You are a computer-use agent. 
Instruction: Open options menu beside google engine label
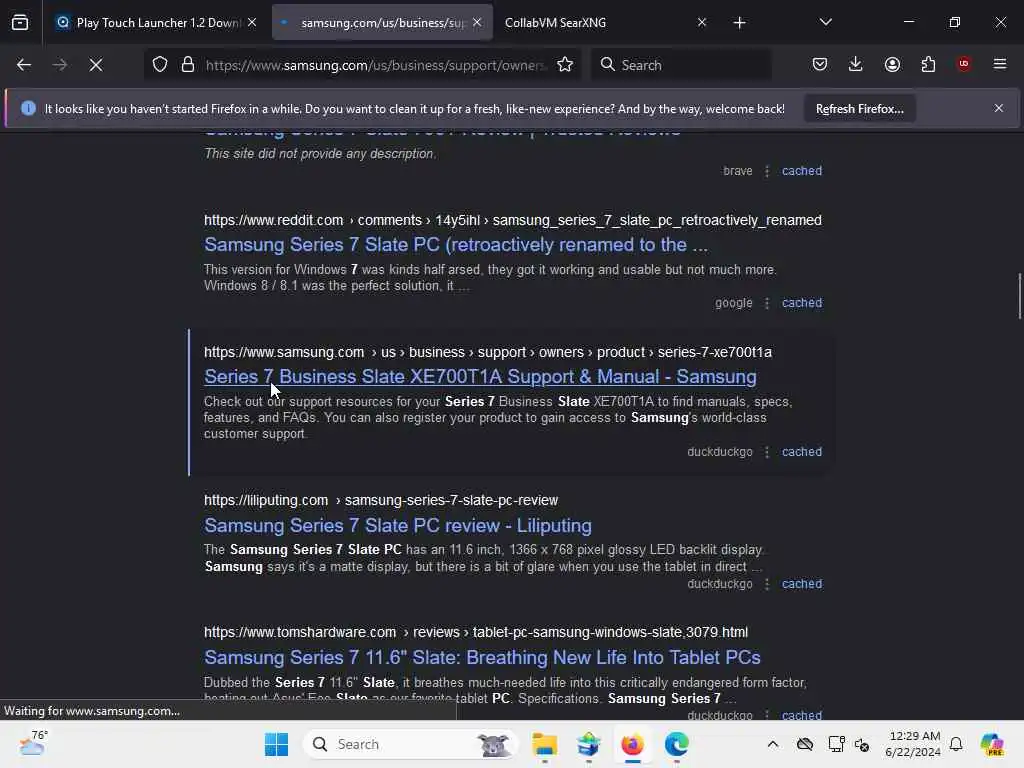(x=767, y=303)
